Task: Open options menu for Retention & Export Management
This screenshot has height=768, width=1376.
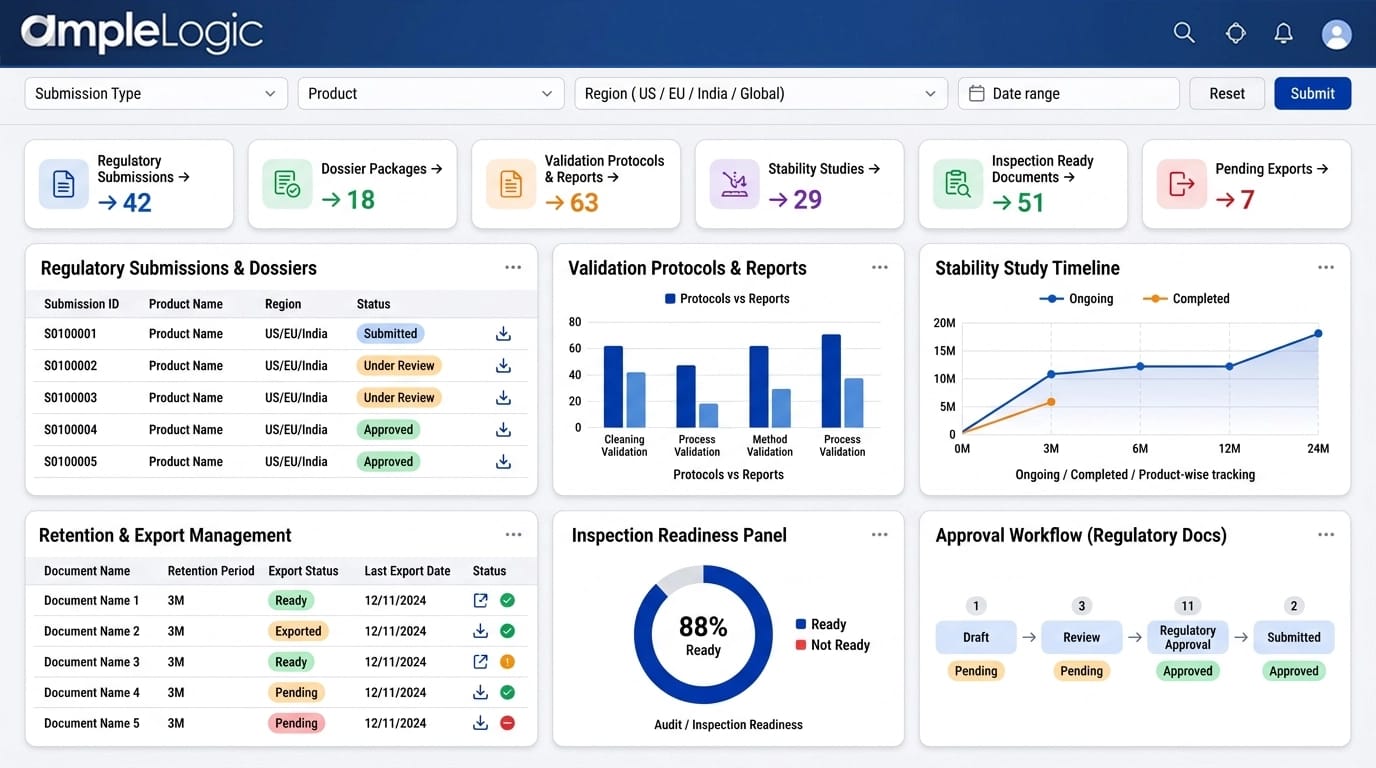Action: pos(513,535)
